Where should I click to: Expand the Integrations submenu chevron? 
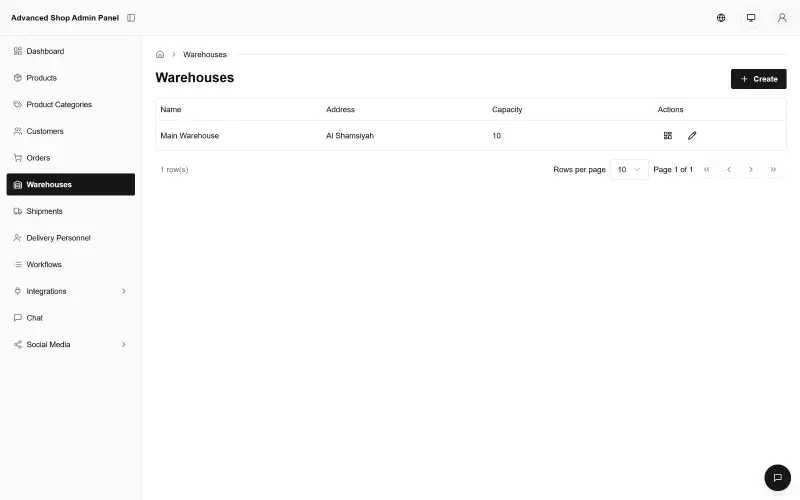tap(123, 291)
